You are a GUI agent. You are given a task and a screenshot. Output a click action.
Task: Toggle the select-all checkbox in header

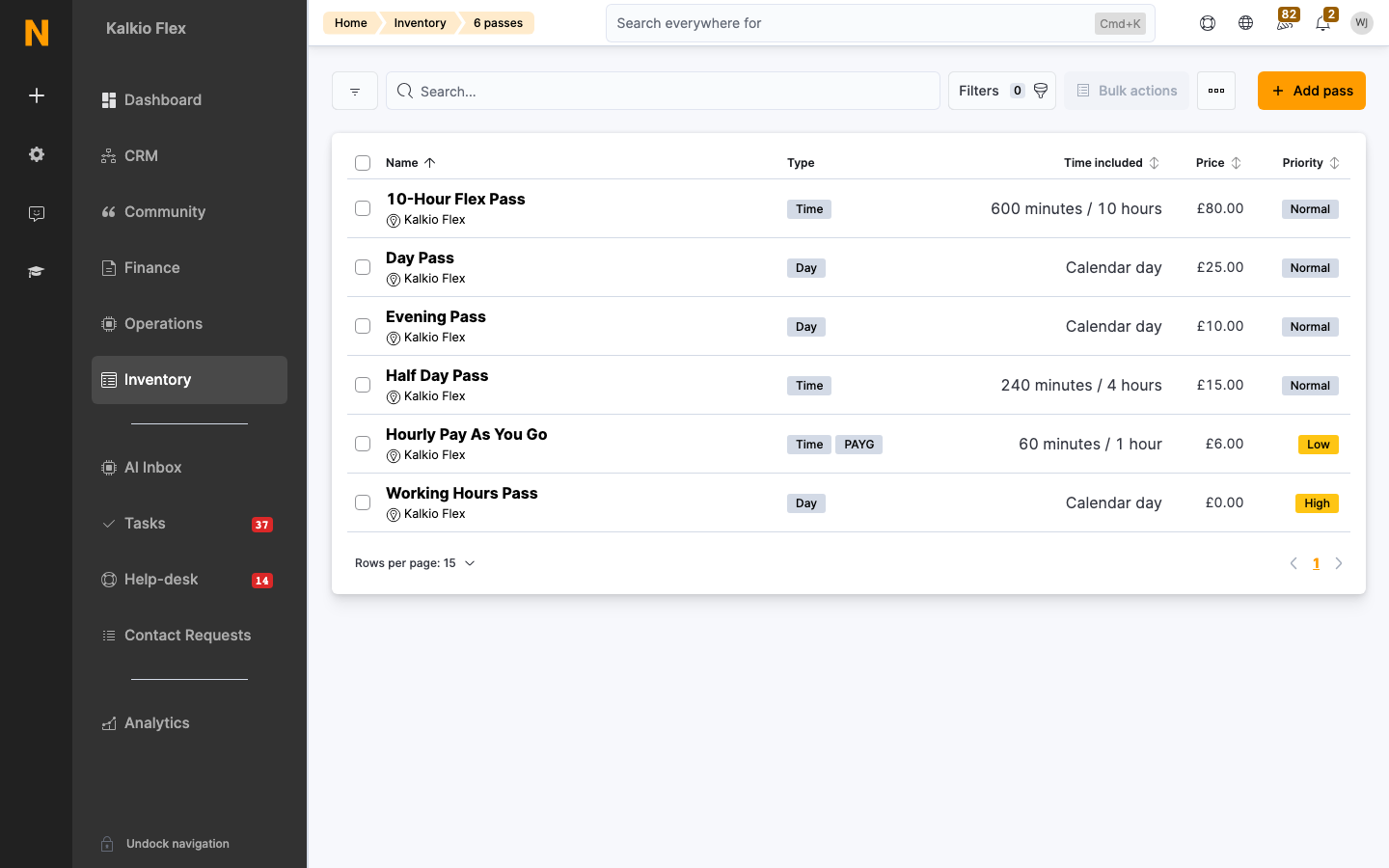[363, 163]
